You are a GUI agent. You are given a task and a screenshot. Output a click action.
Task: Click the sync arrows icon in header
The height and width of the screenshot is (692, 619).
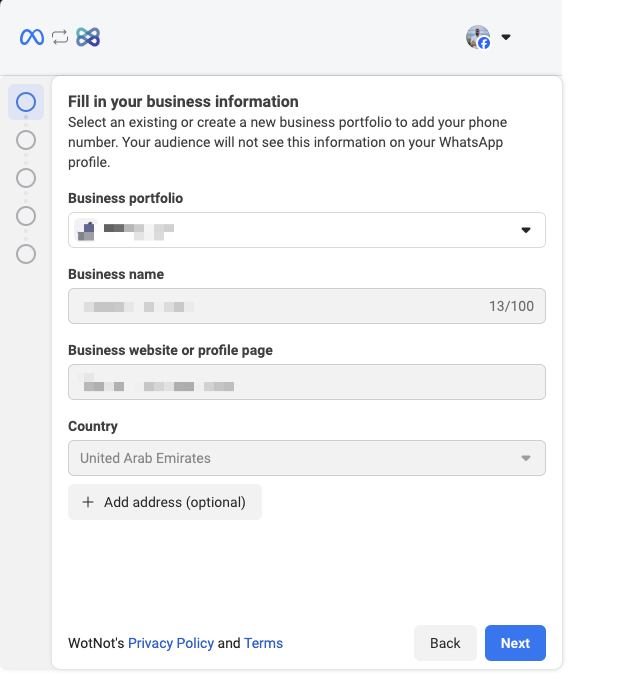[x=60, y=37]
